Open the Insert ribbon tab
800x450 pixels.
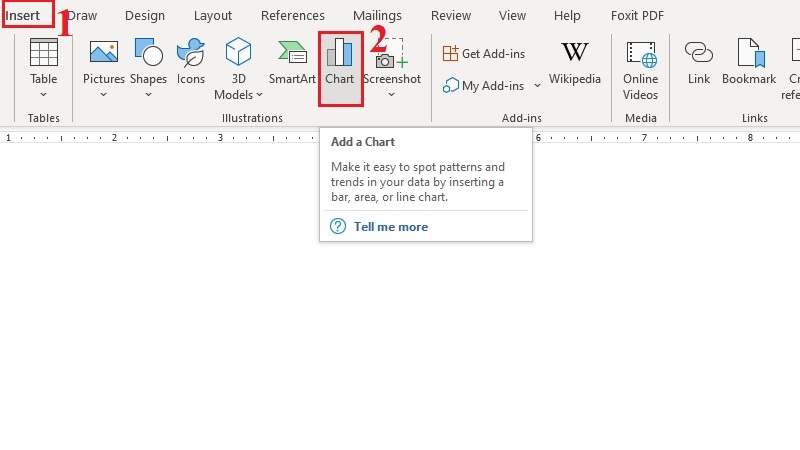coord(22,16)
